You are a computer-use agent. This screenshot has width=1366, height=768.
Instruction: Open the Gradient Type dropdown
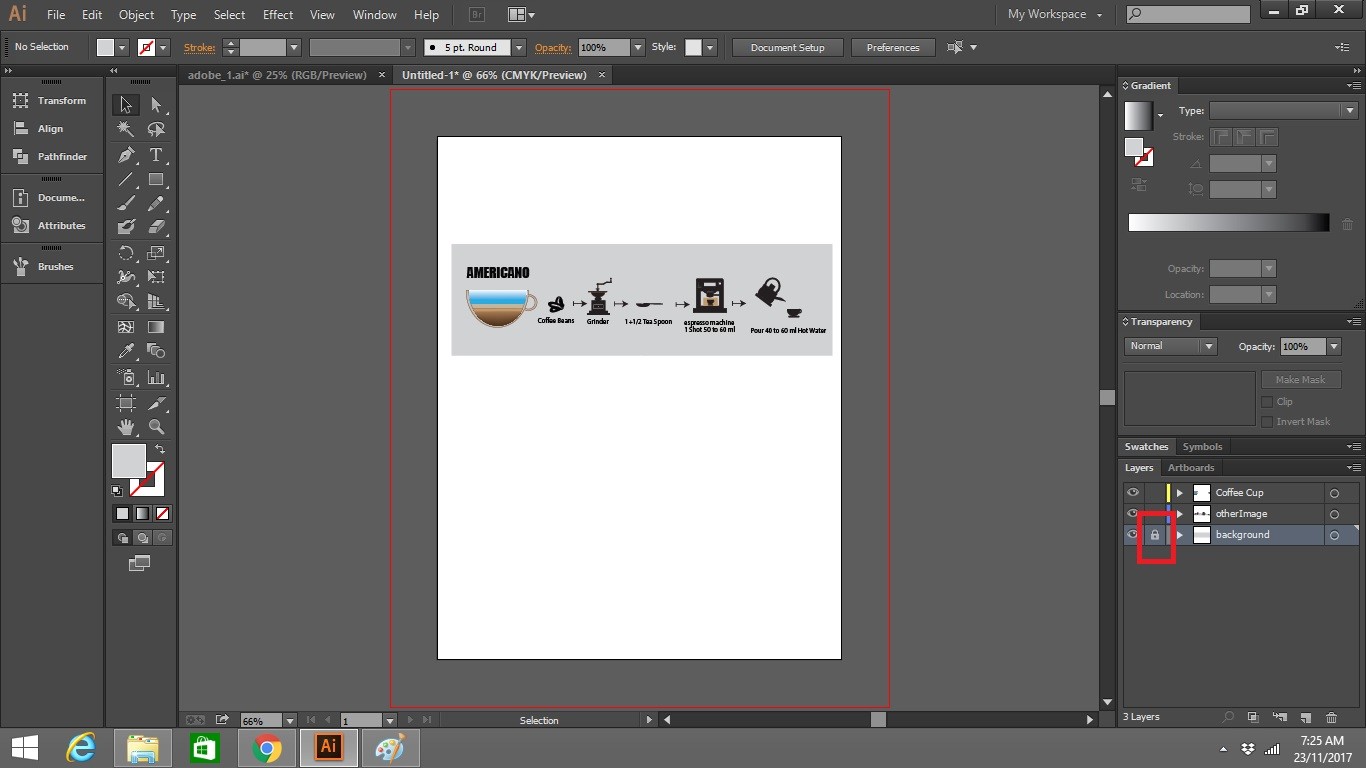tap(1283, 111)
